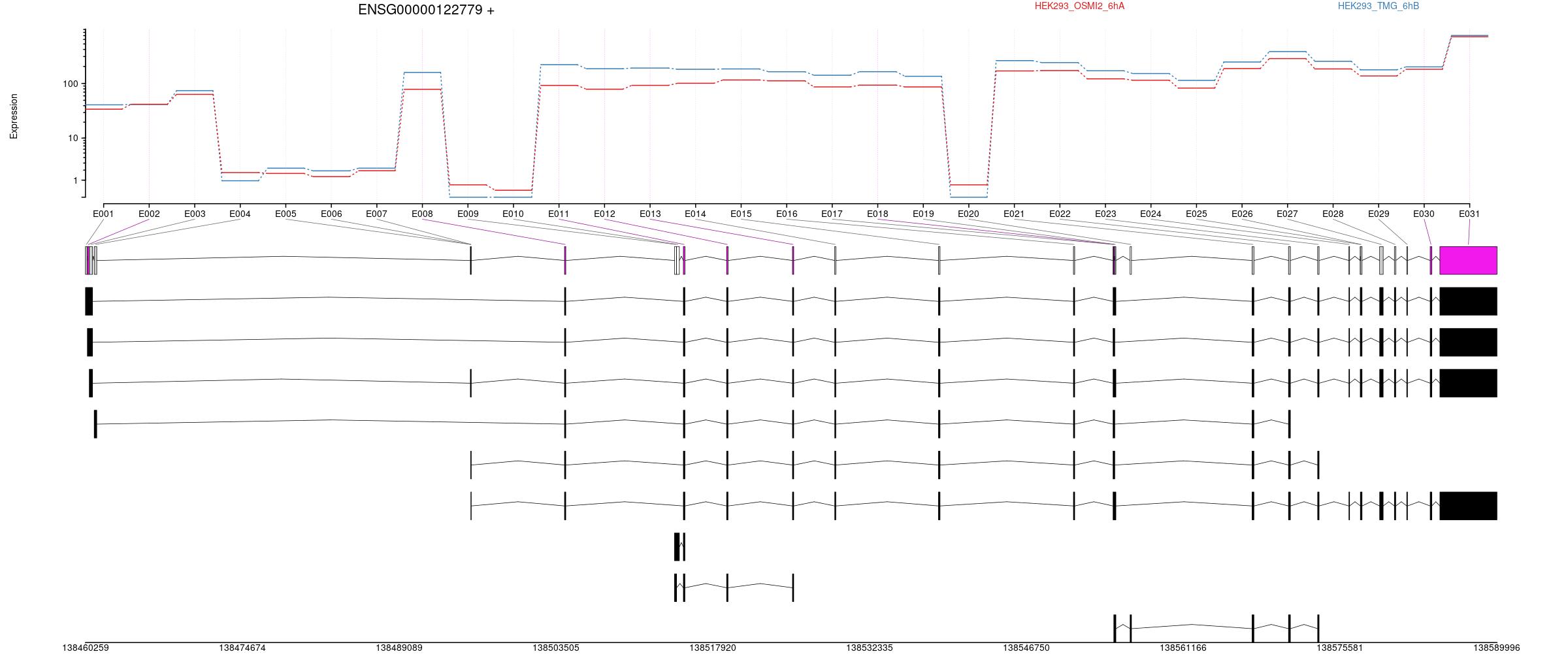Select the HEK293_OSMI2_6hA legend label

1079,6
